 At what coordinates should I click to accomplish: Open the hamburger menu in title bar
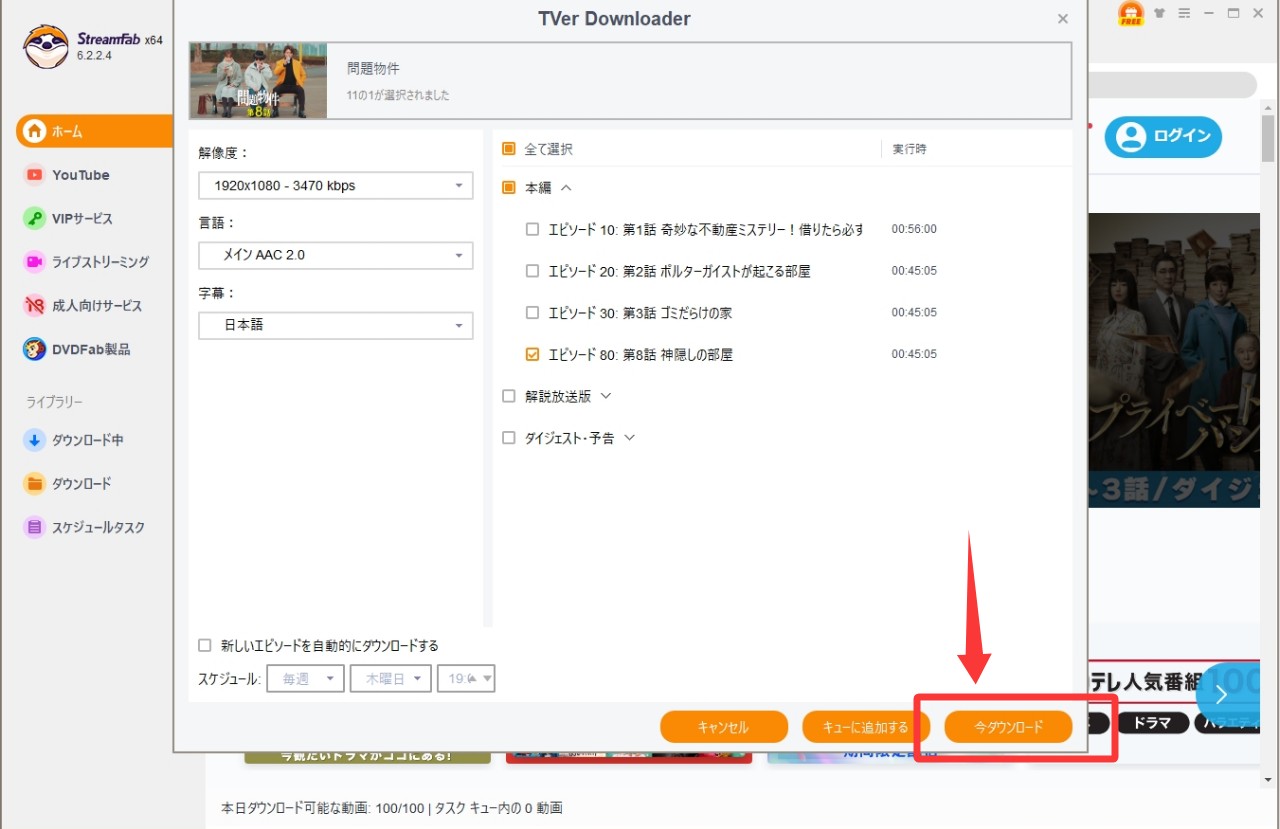(x=1184, y=13)
